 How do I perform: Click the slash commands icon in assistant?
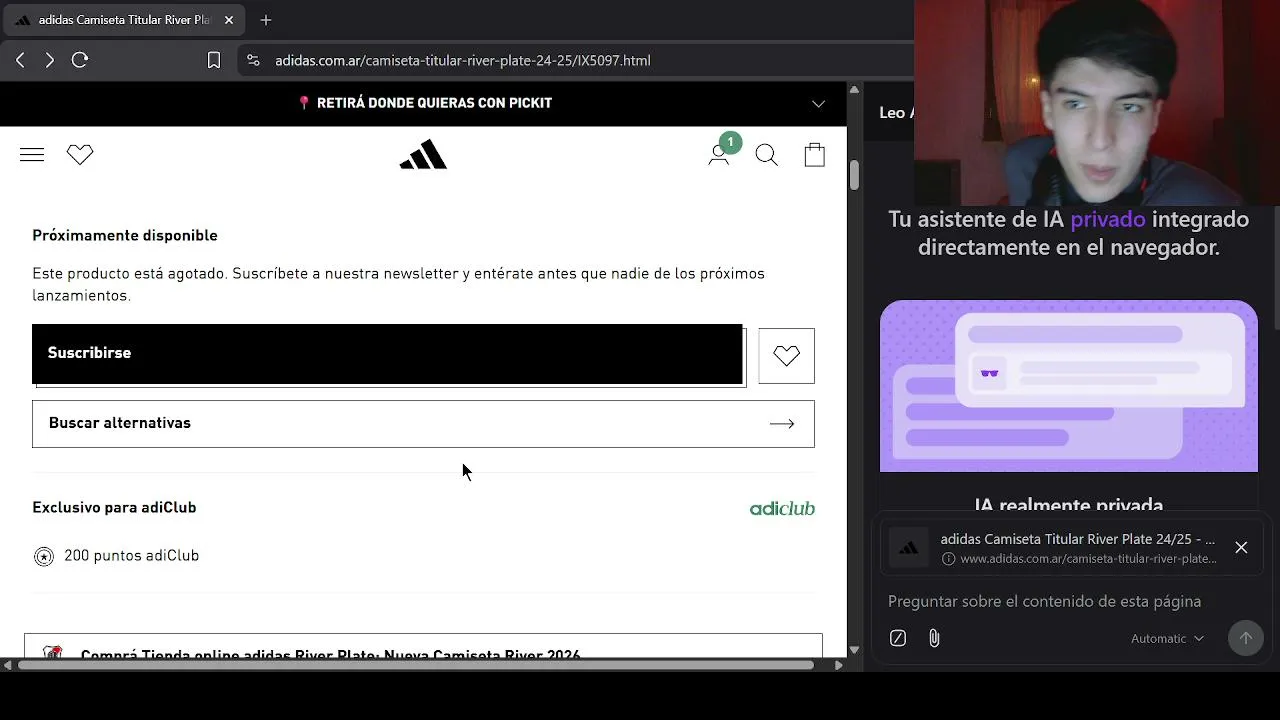point(898,638)
